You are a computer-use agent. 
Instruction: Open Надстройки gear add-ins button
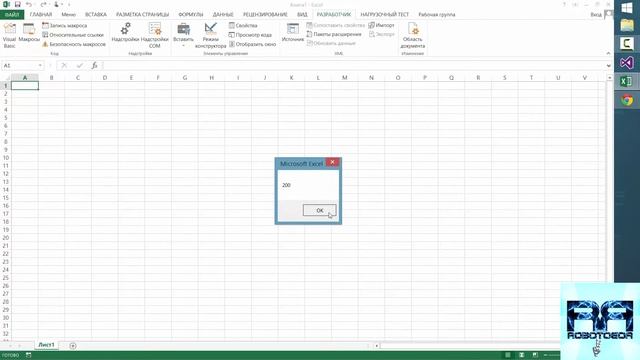pyautogui.click(x=125, y=33)
